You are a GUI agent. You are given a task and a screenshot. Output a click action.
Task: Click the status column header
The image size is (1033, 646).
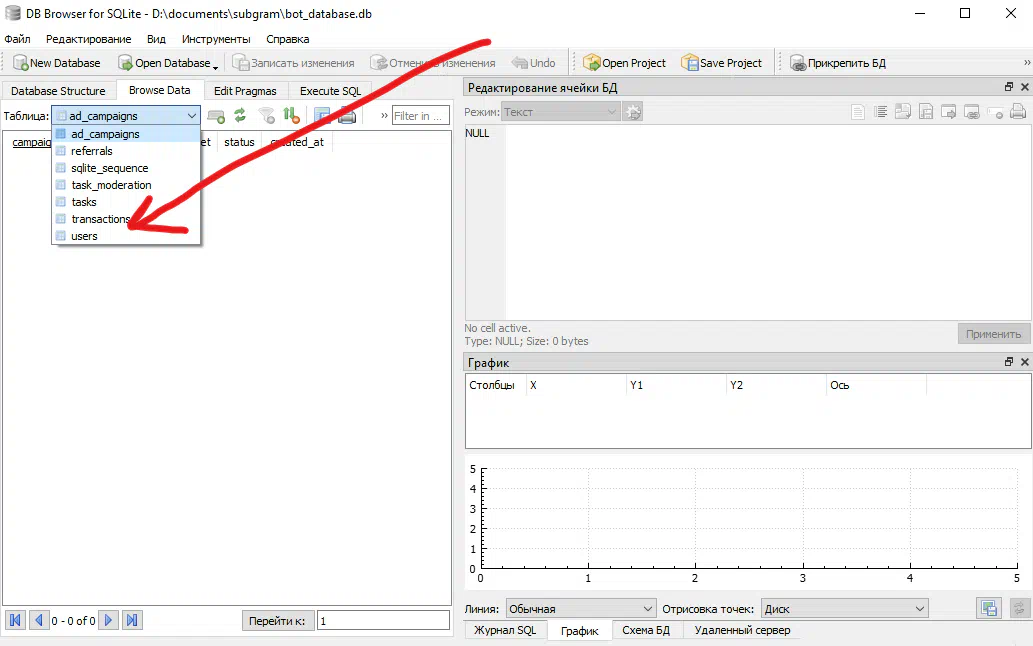[x=239, y=142]
